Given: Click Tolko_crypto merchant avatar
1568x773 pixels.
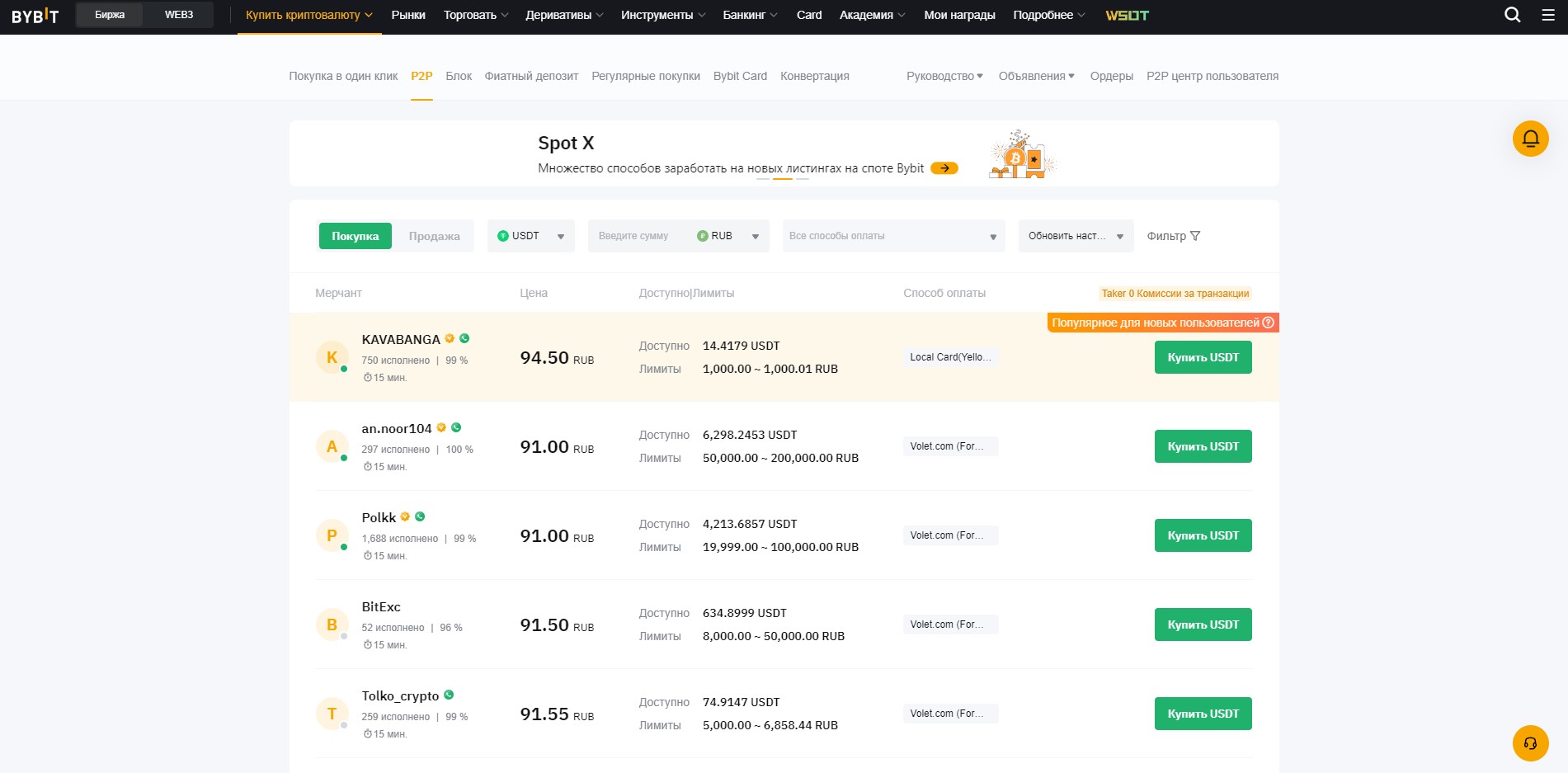Looking at the screenshot, I should click(332, 714).
